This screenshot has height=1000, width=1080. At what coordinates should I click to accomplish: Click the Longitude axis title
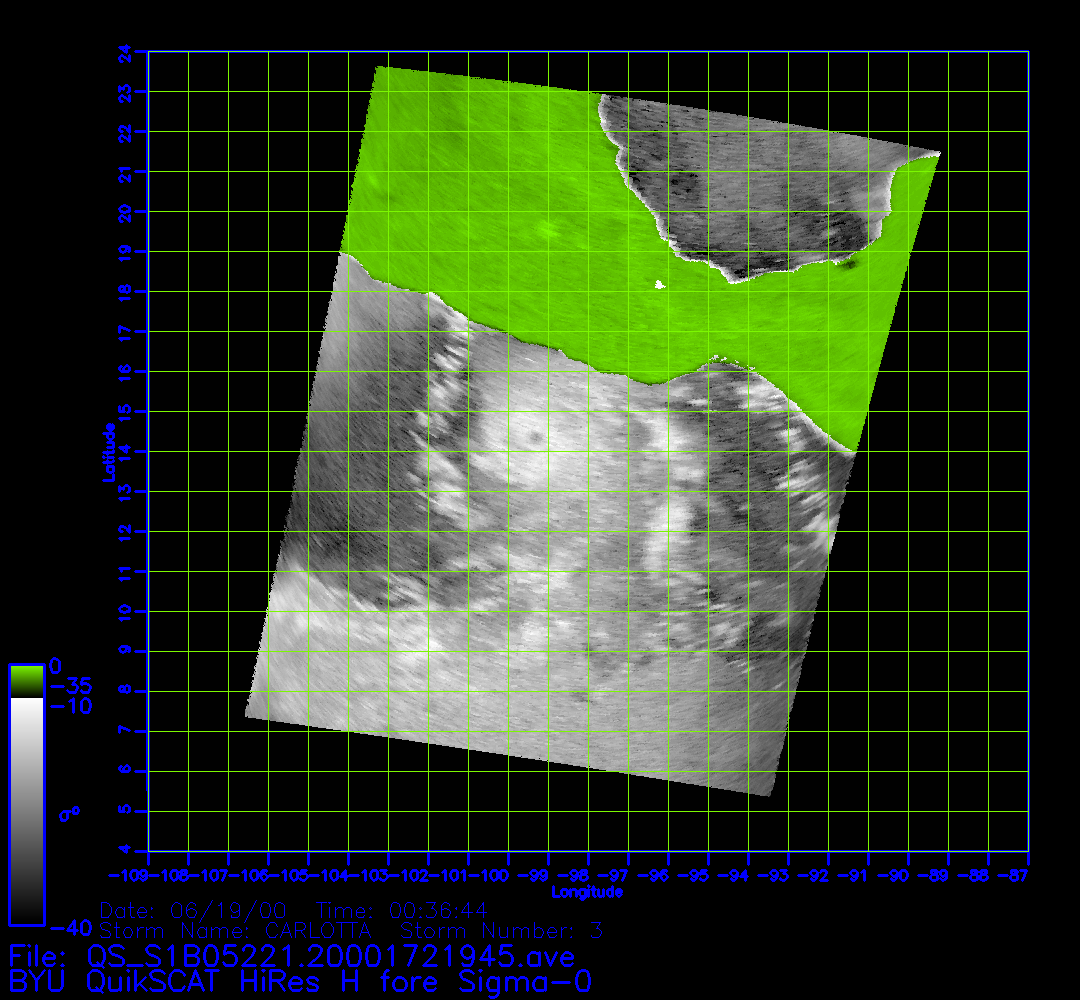click(587, 891)
